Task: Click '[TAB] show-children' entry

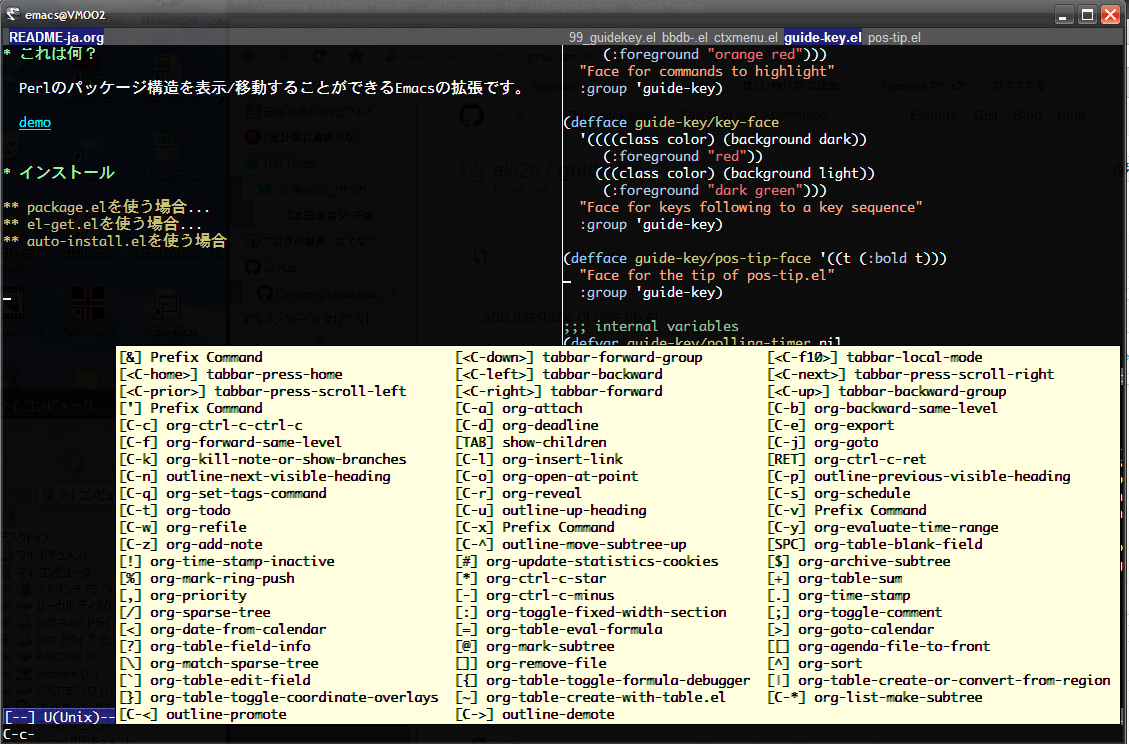Action: click(x=531, y=442)
